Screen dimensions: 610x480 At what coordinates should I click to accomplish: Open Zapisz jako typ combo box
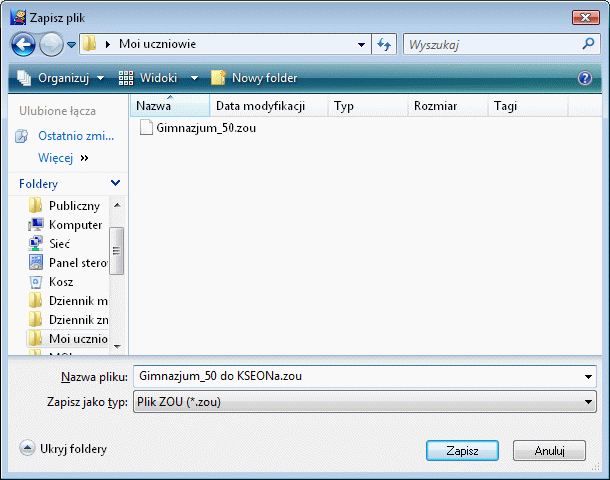[365, 402]
